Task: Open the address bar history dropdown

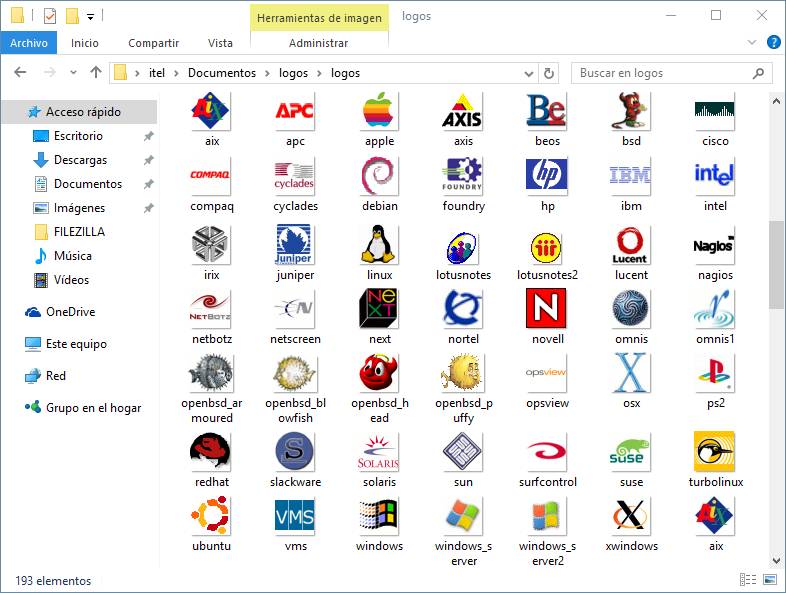Action: coord(528,74)
